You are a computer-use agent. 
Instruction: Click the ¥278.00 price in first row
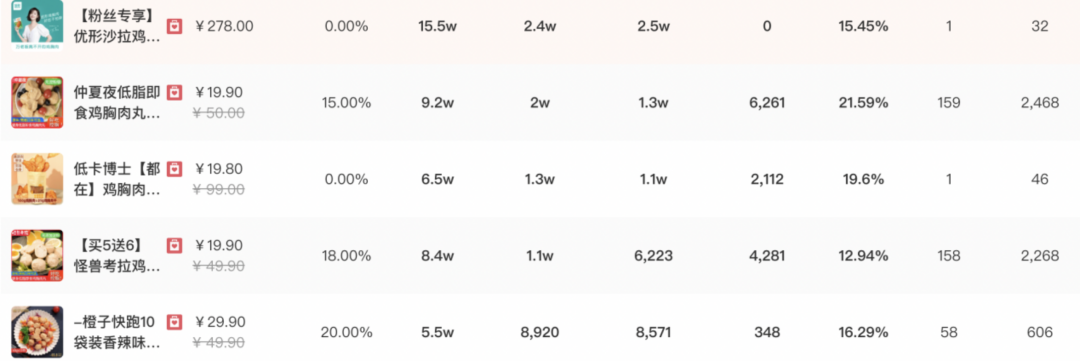pos(224,27)
